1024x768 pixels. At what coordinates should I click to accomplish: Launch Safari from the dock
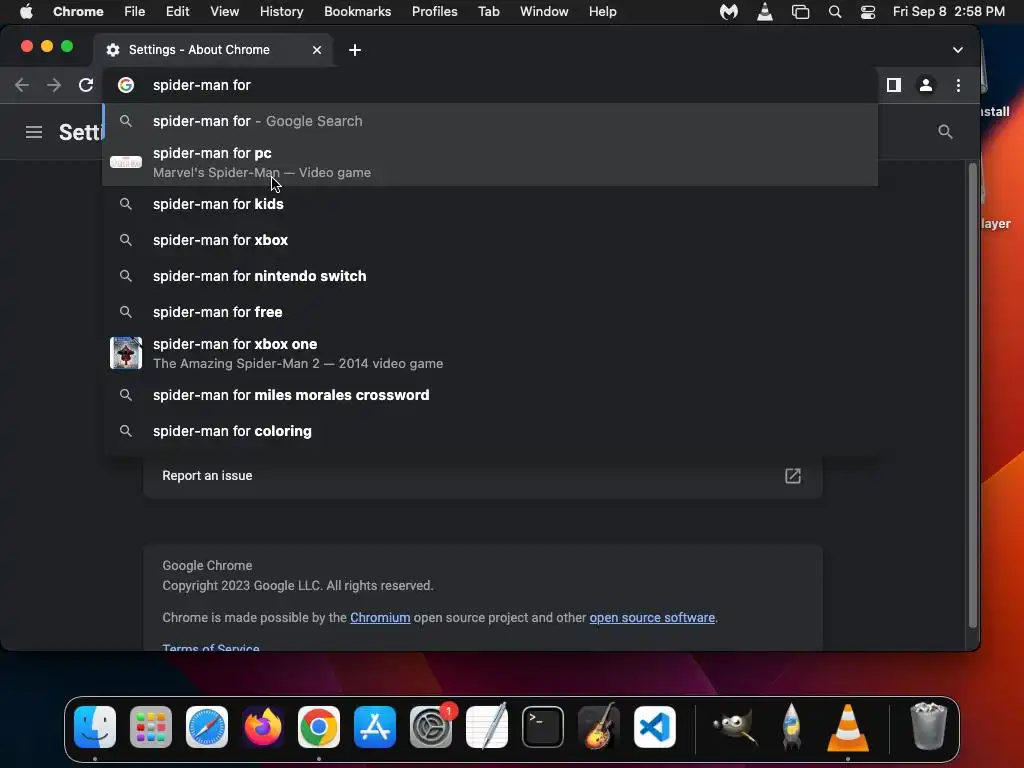click(x=207, y=727)
